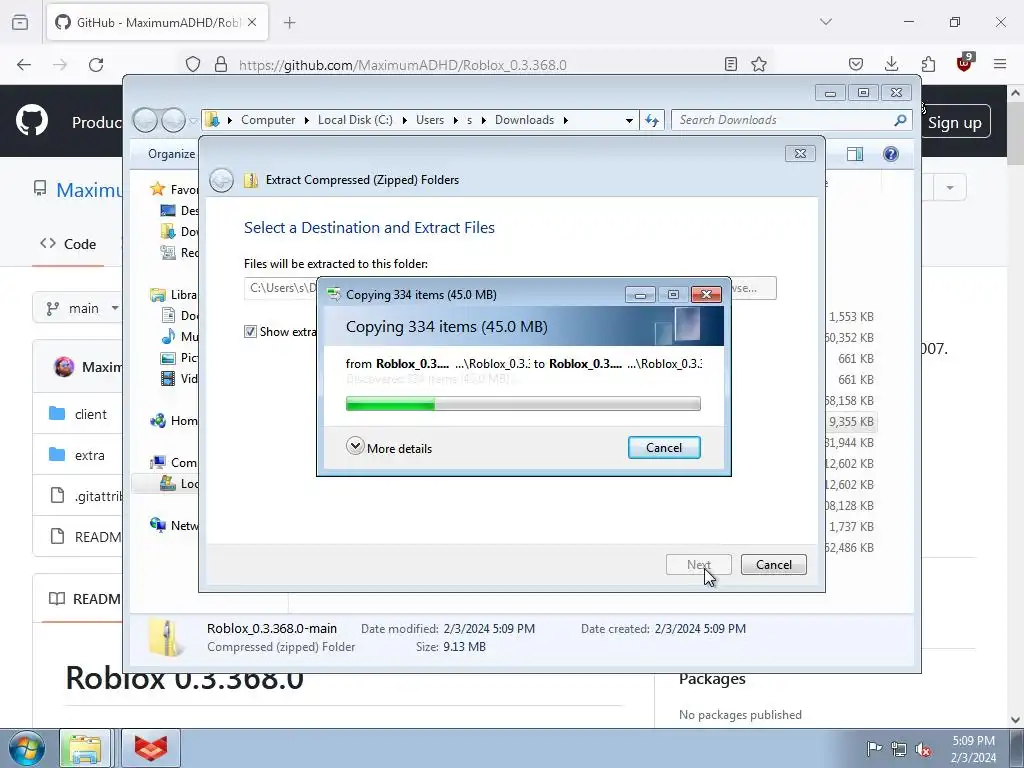Open the main branch dropdown
The image size is (1024, 768).
coord(78,308)
